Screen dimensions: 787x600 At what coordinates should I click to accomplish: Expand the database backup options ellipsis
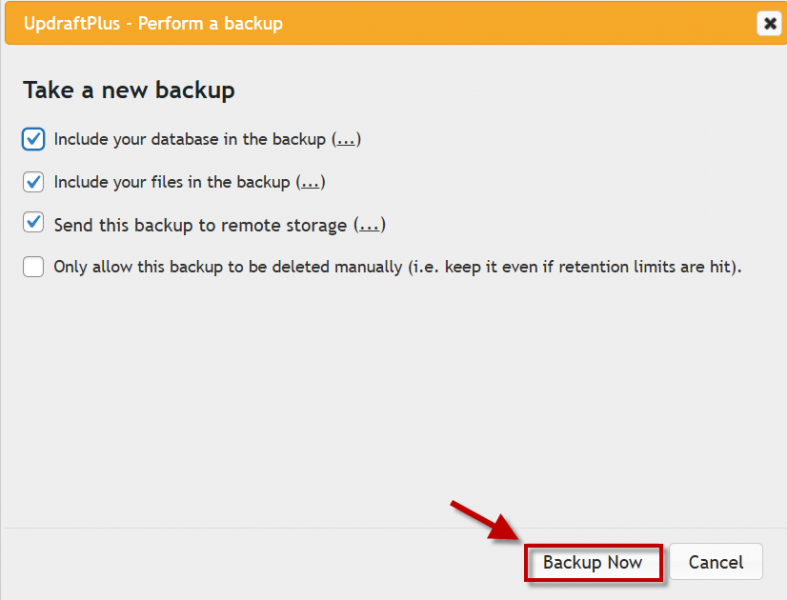click(346, 140)
